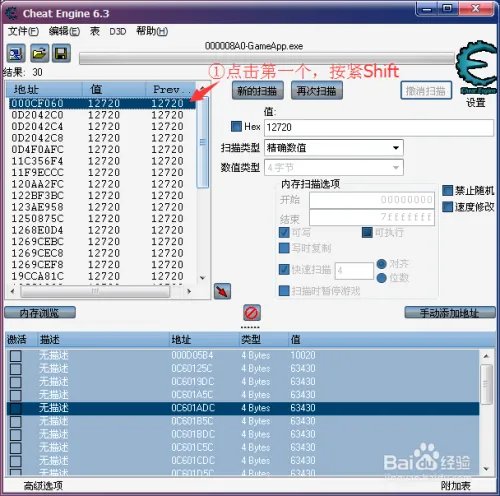Click the floppy disk save icon
Image resolution: width=500 pixels, height=496 pixels.
tap(61, 53)
